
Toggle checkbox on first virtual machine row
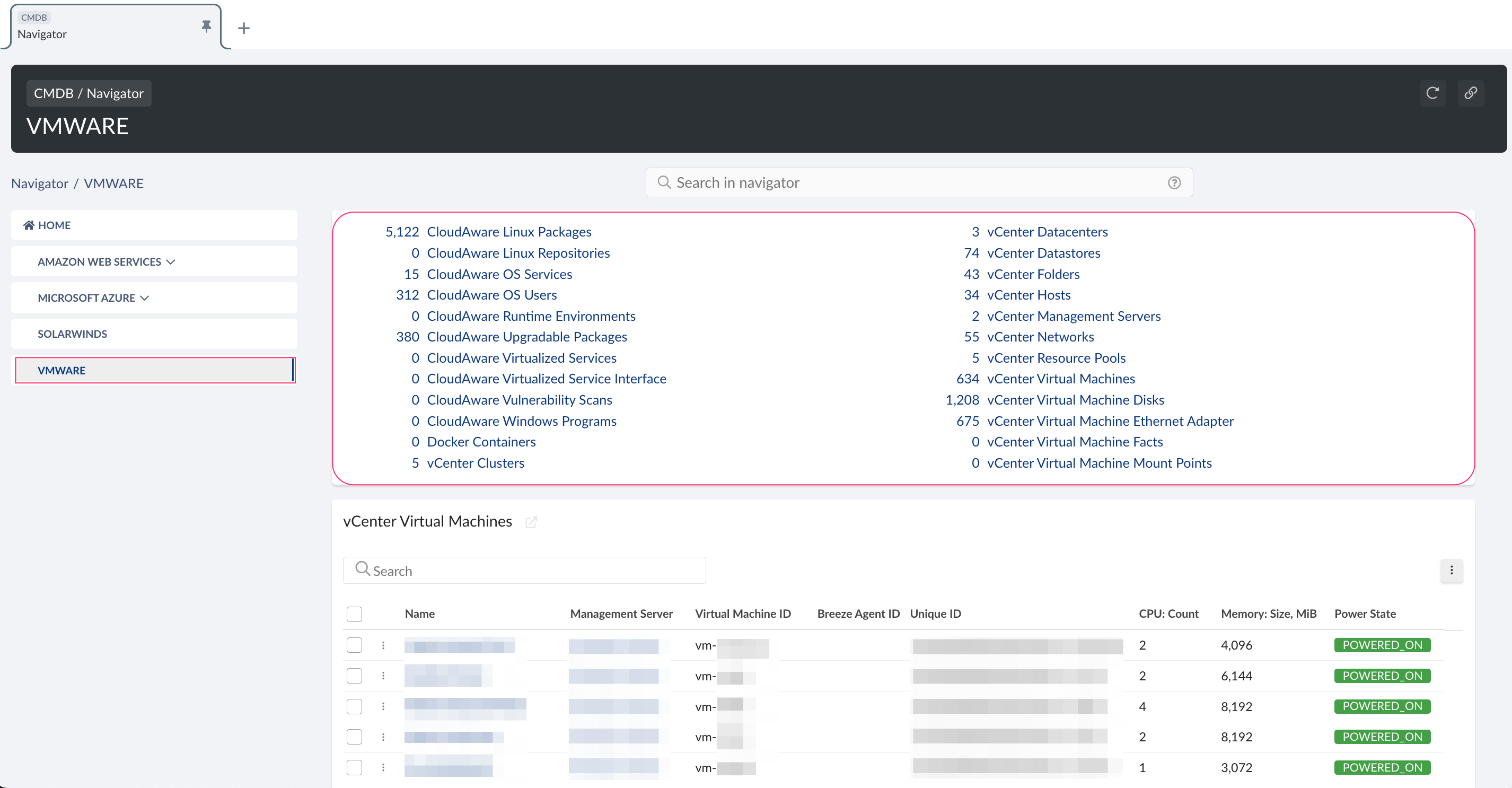[356, 645]
